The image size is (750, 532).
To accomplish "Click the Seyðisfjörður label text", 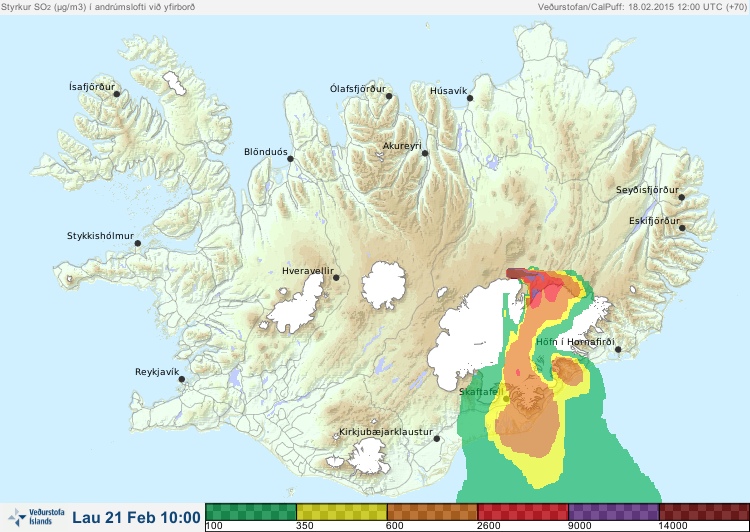I will [x=647, y=190].
